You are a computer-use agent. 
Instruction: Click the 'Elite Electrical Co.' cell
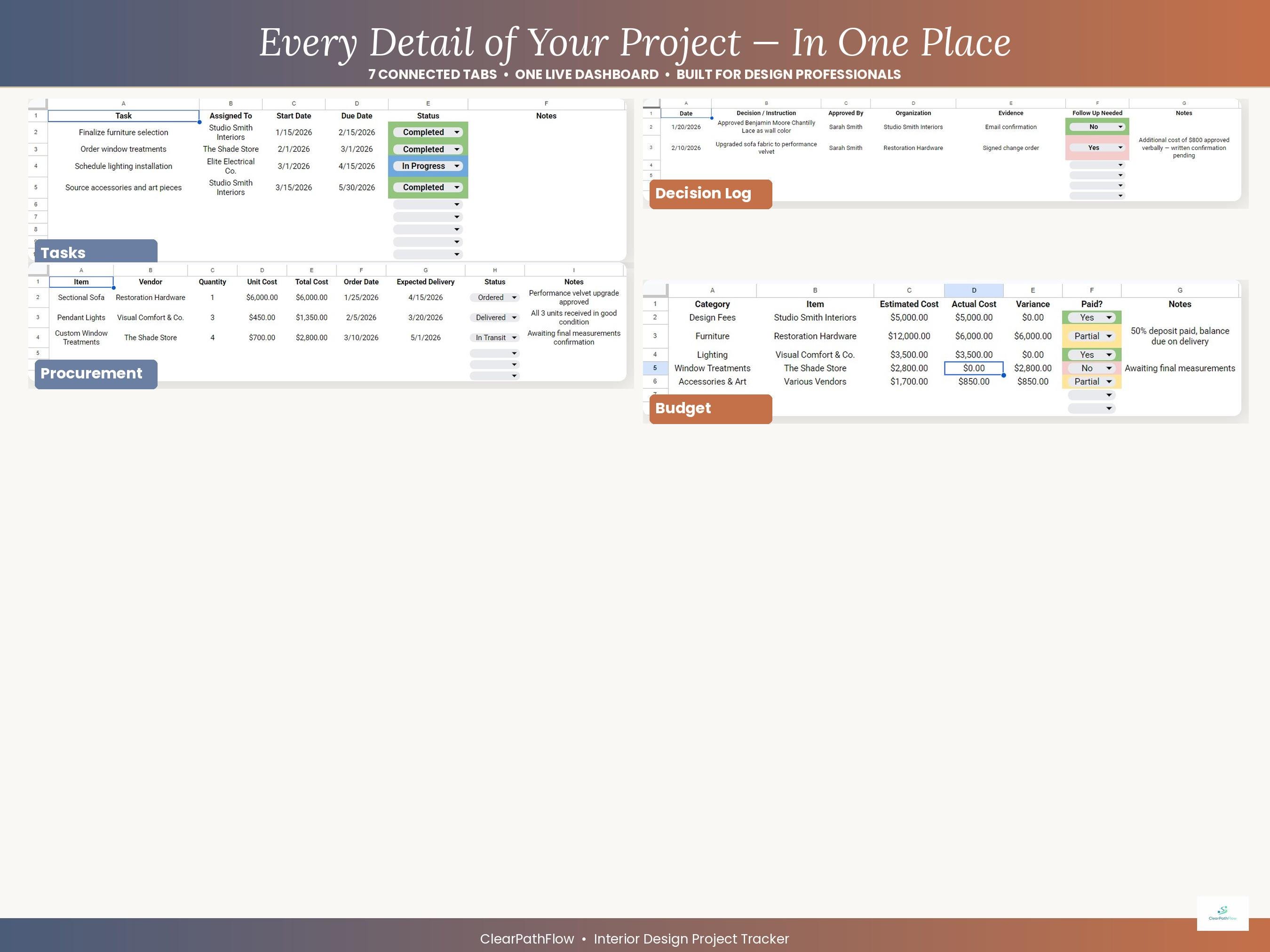(231, 166)
